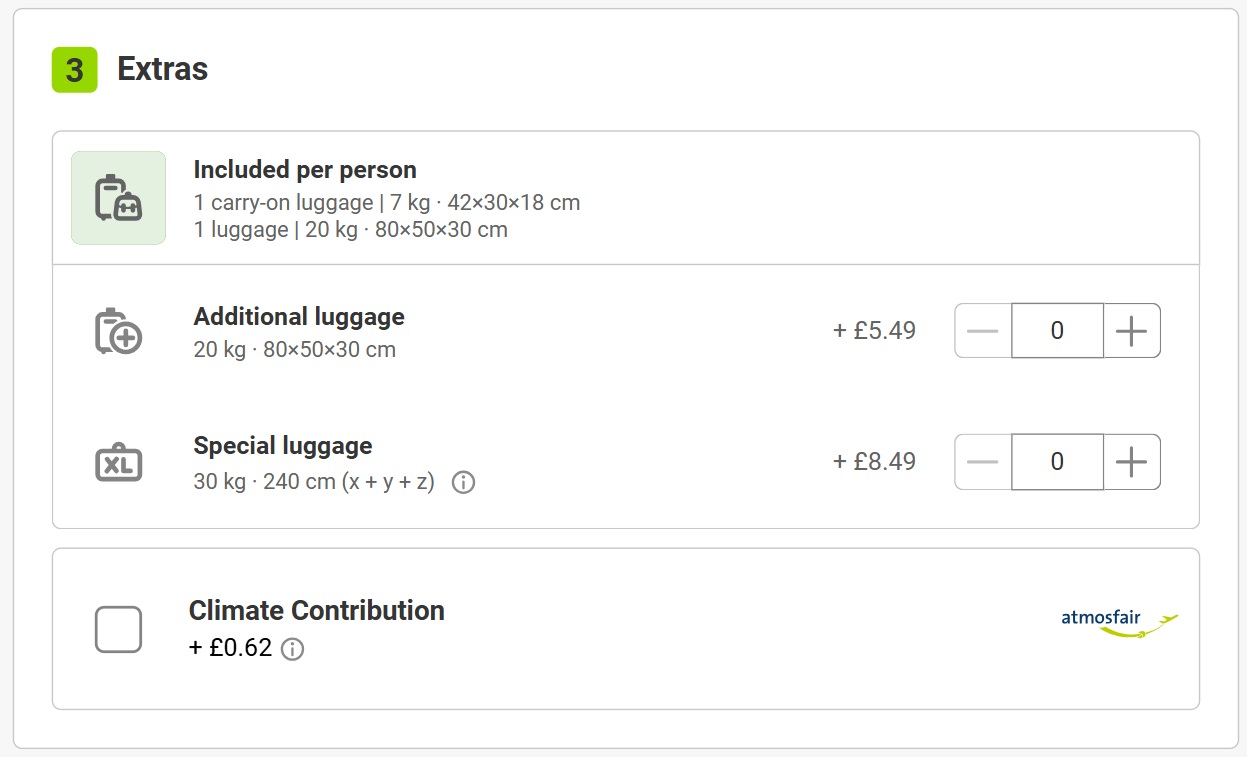Select the Additional luggage label
1247x757 pixels.
pyautogui.click(x=299, y=317)
